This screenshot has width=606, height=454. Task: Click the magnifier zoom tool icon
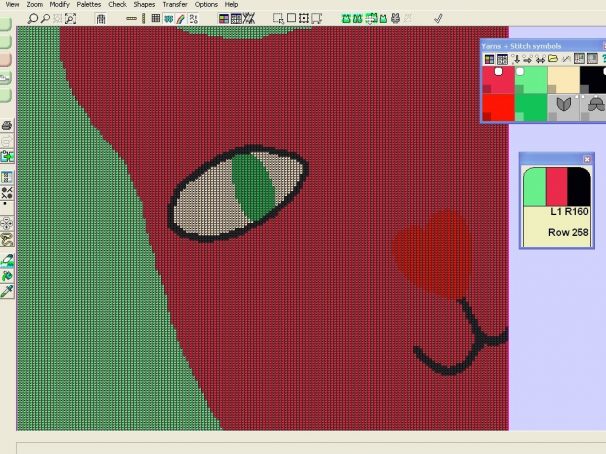pos(33,18)
